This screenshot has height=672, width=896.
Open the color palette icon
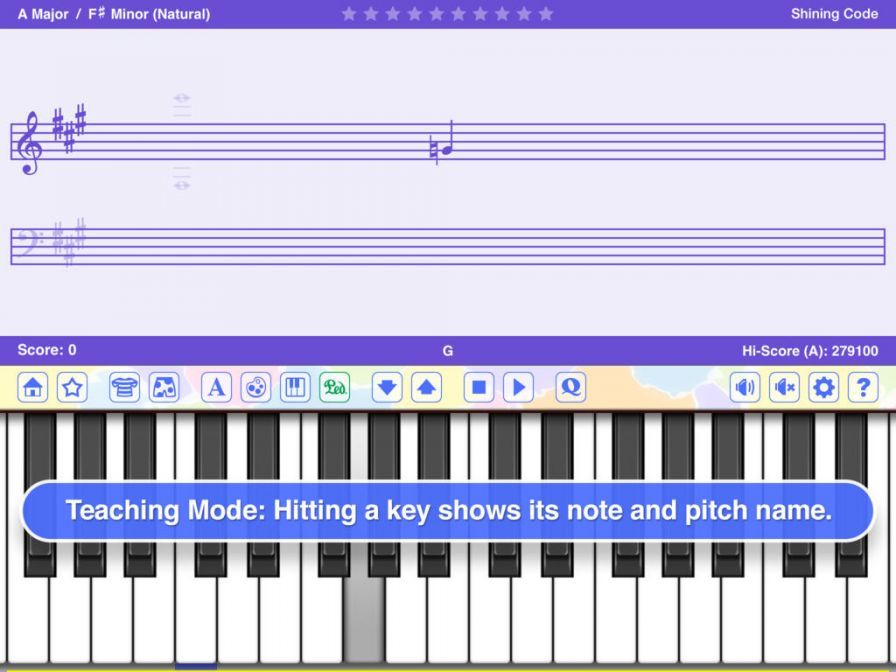click(256, 388)
